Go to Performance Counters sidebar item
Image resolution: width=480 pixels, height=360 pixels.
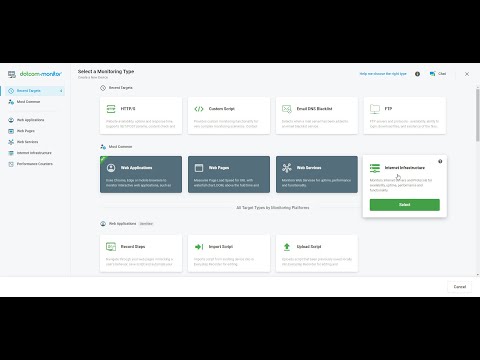coord(35,164)
